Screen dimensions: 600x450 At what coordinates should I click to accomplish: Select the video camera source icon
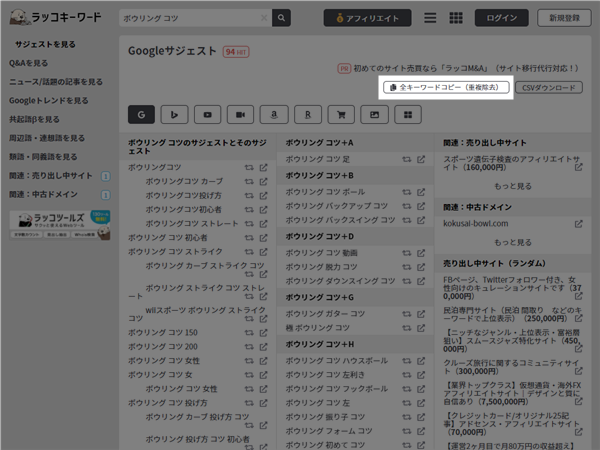click(x=240, y=114)
